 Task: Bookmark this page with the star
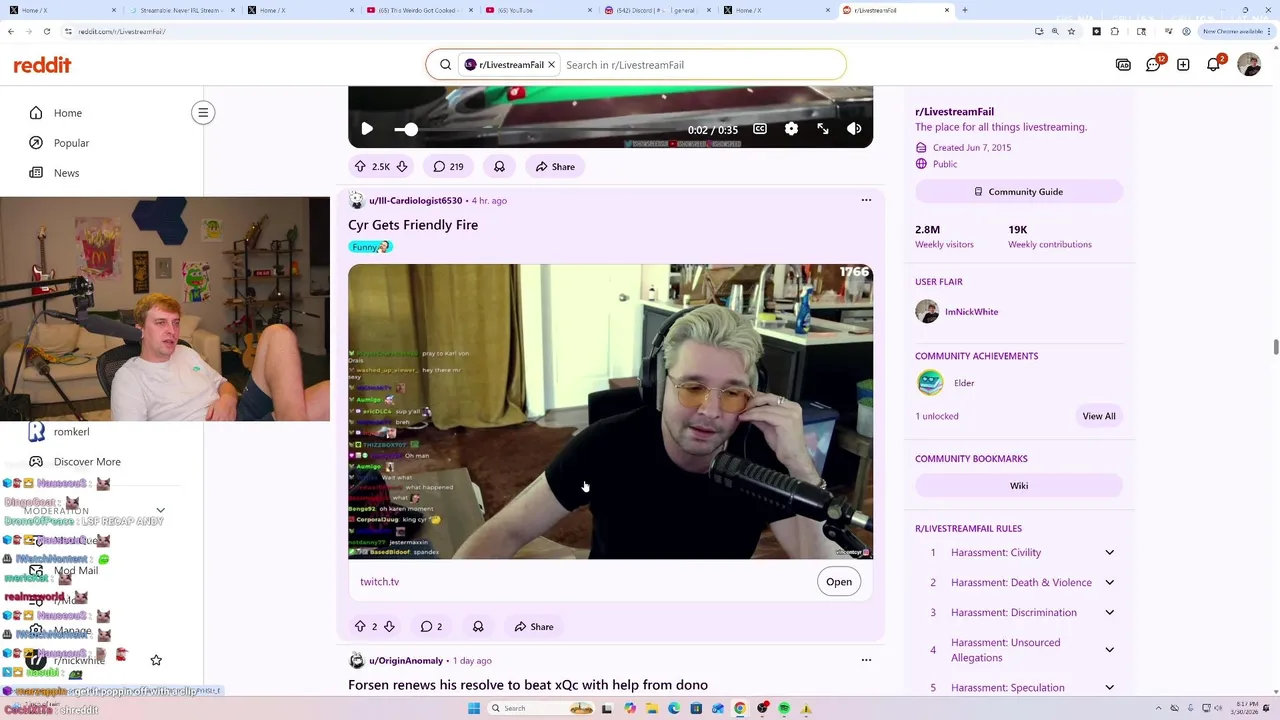1071,32
